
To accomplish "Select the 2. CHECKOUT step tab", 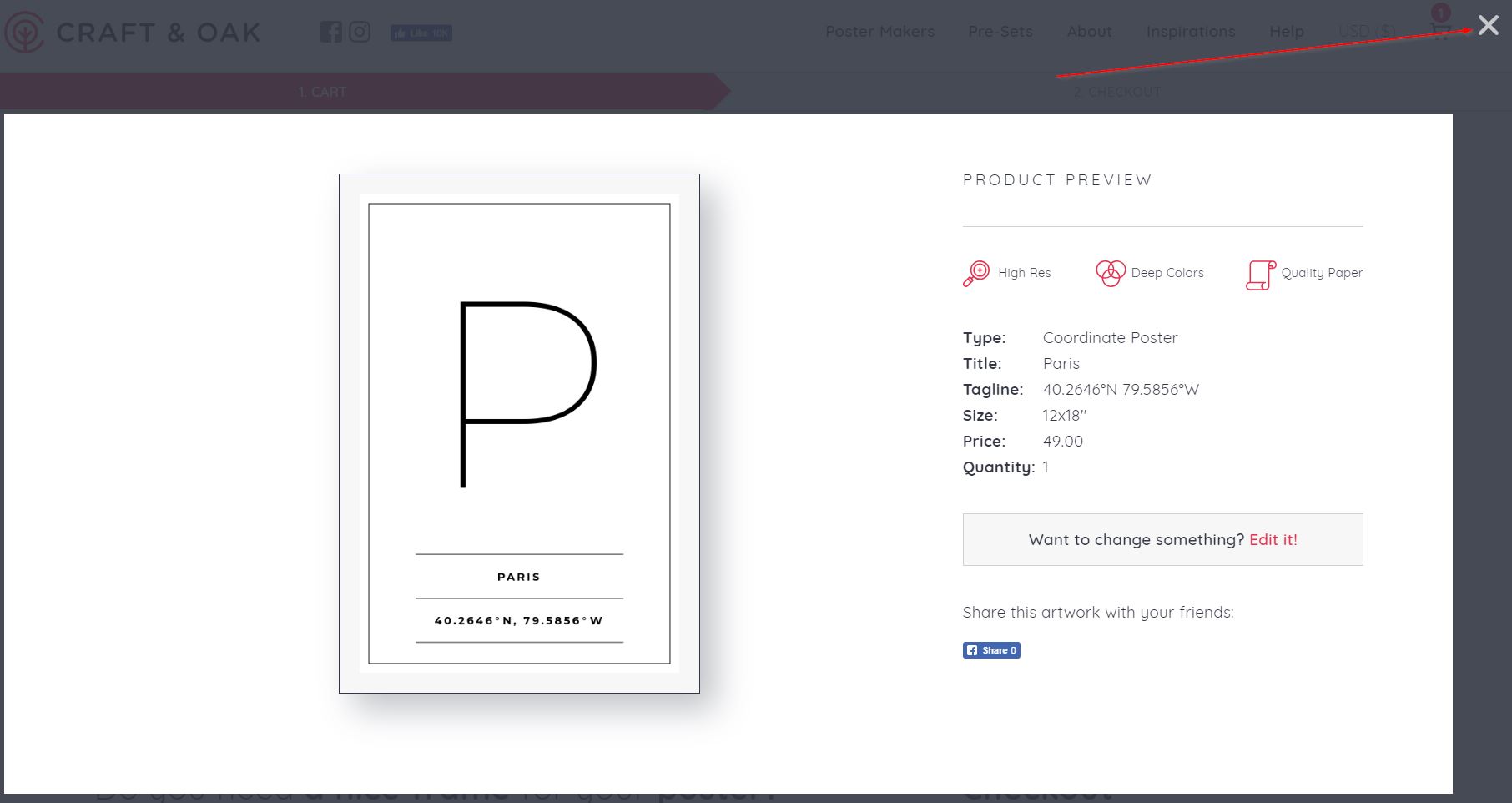I will 1116,92.
